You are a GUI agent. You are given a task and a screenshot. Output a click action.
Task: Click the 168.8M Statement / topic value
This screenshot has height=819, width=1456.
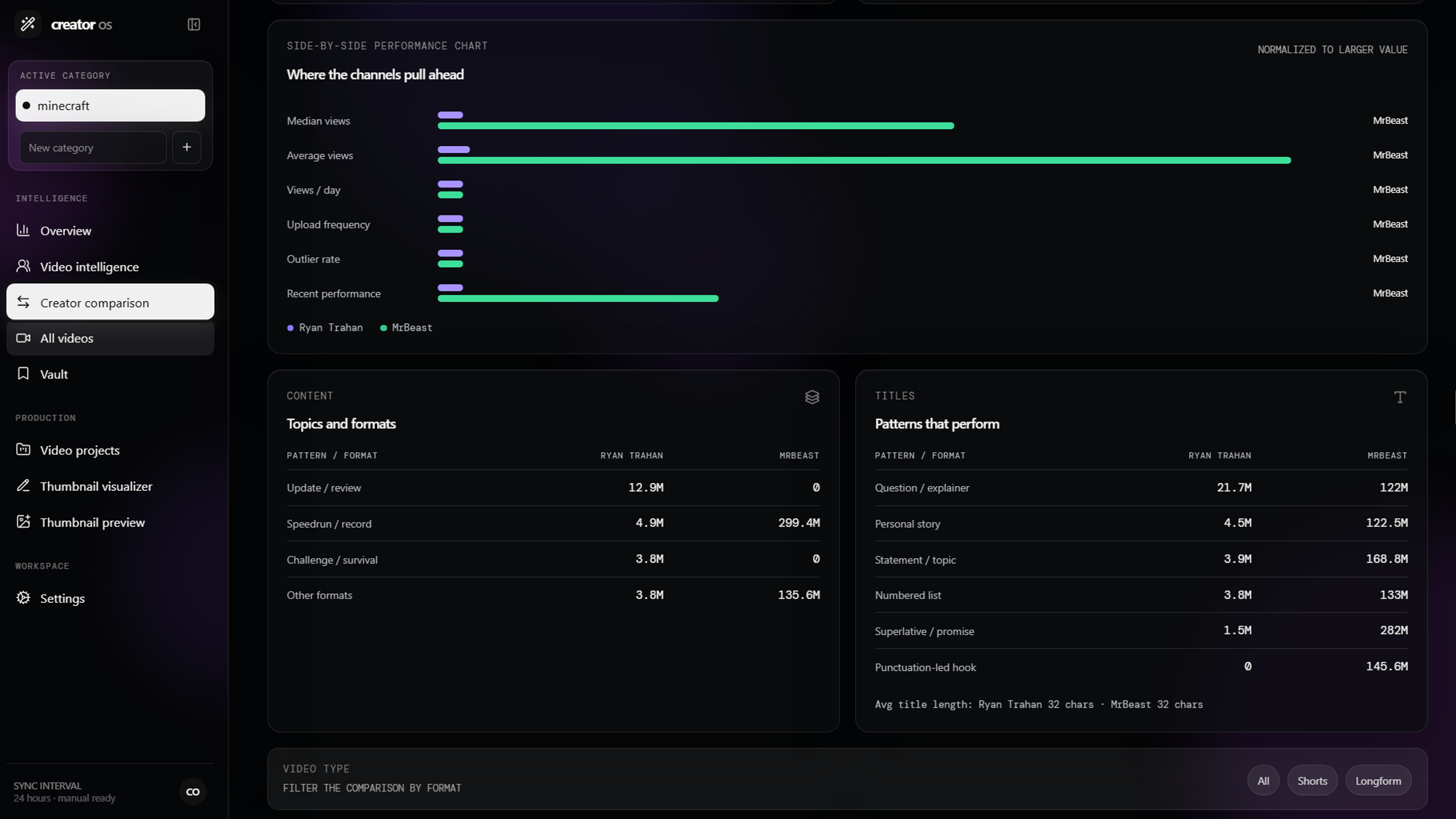[x=1387, y=559]
